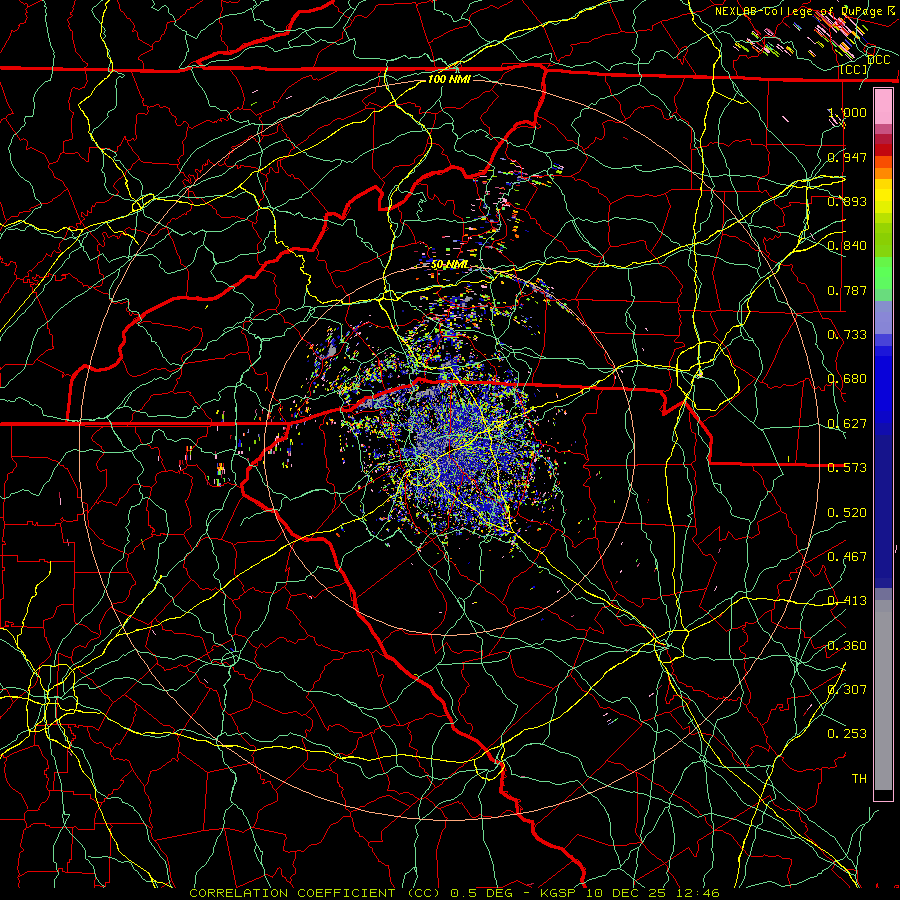Select the 0.787 color scale value
Viewport: 900px width, 900px height.
click(x=847, y=290)
